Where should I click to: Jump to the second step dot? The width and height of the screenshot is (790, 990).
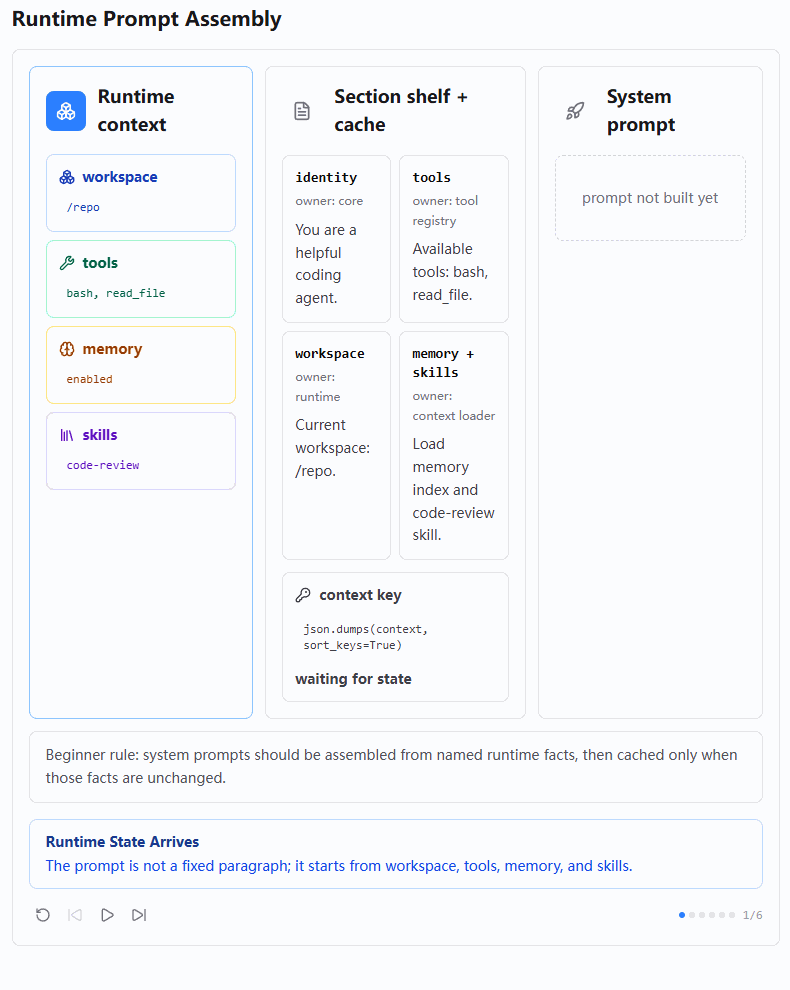(x=692, y=915)
